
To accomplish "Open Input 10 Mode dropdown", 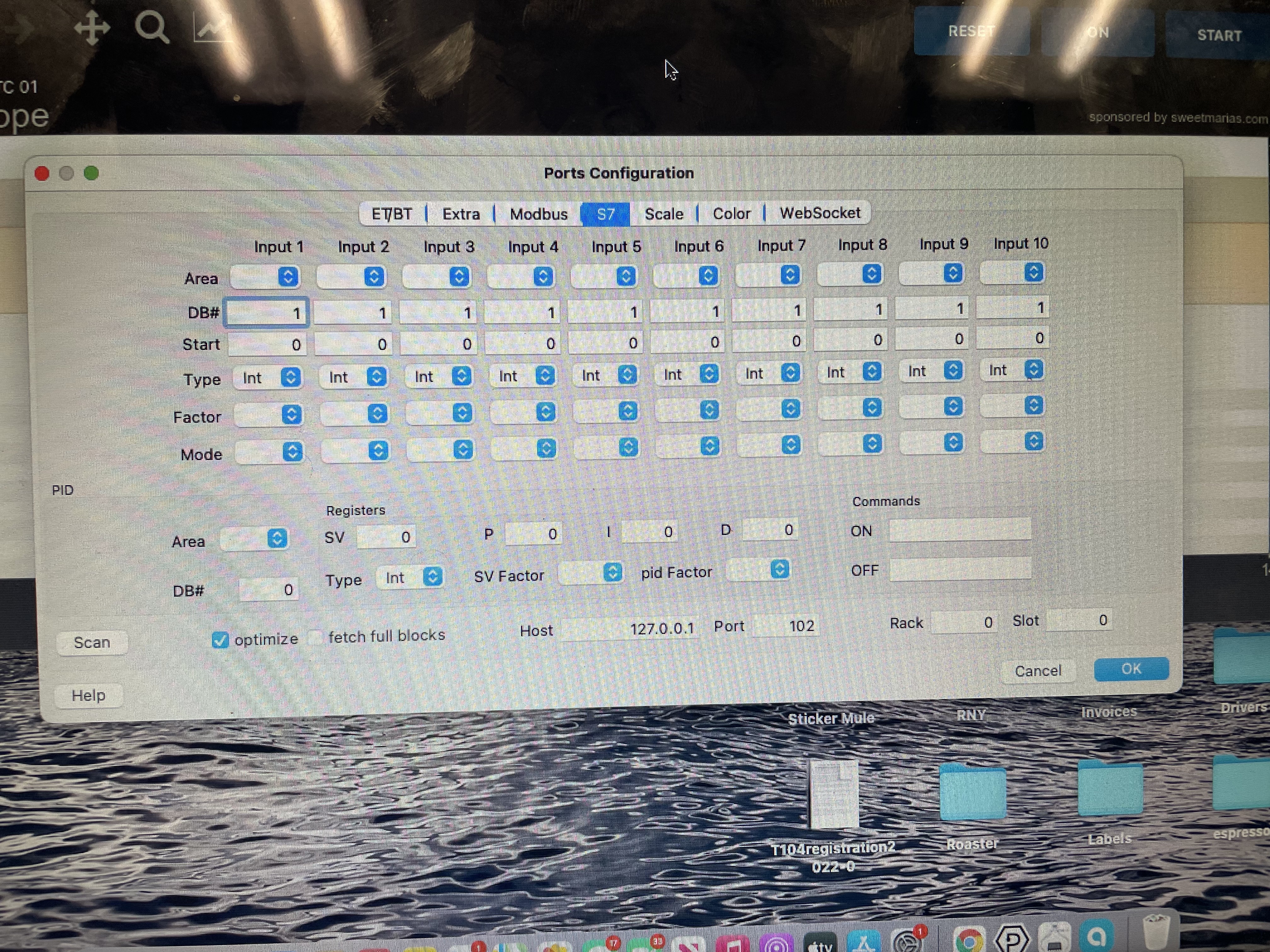I will click(x=1013, y=441).
